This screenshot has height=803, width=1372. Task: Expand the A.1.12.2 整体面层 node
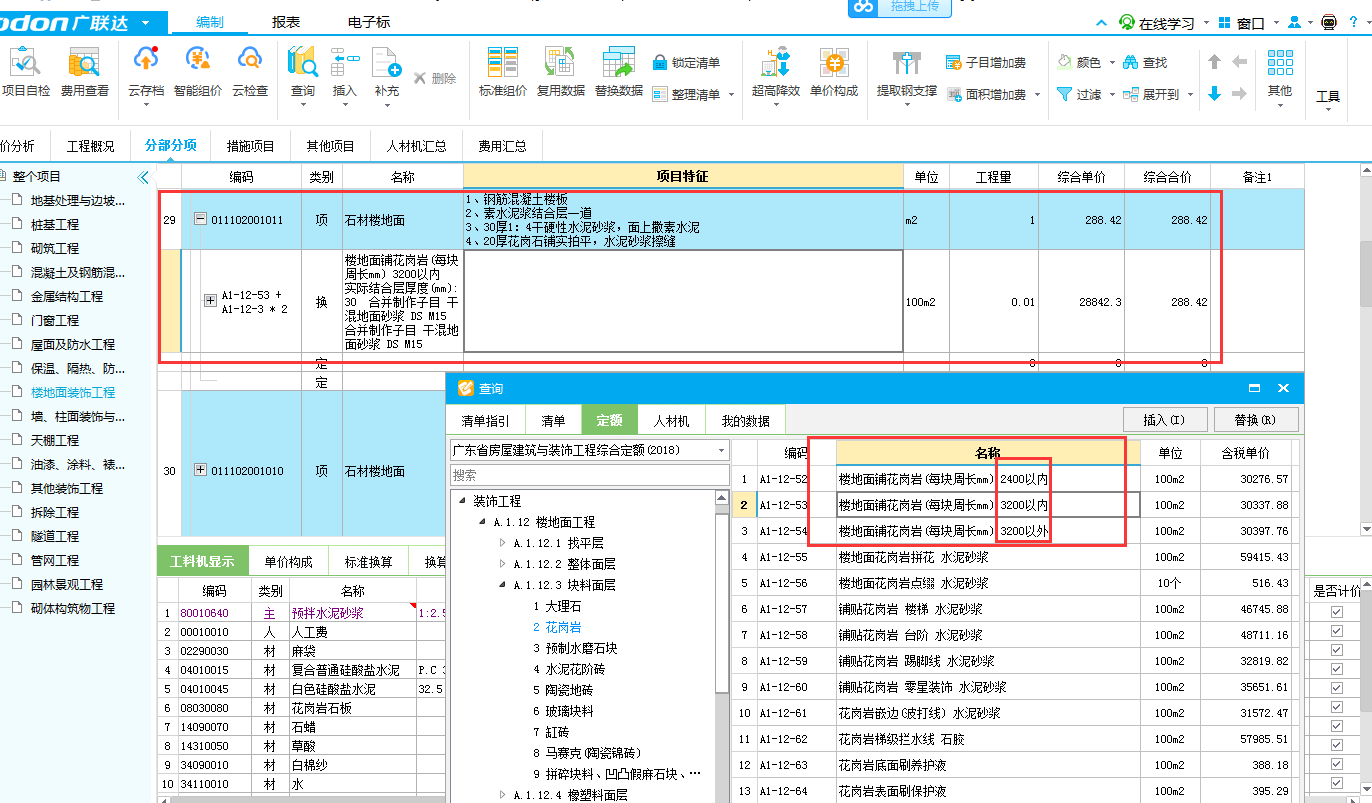[x=503, y=564]
